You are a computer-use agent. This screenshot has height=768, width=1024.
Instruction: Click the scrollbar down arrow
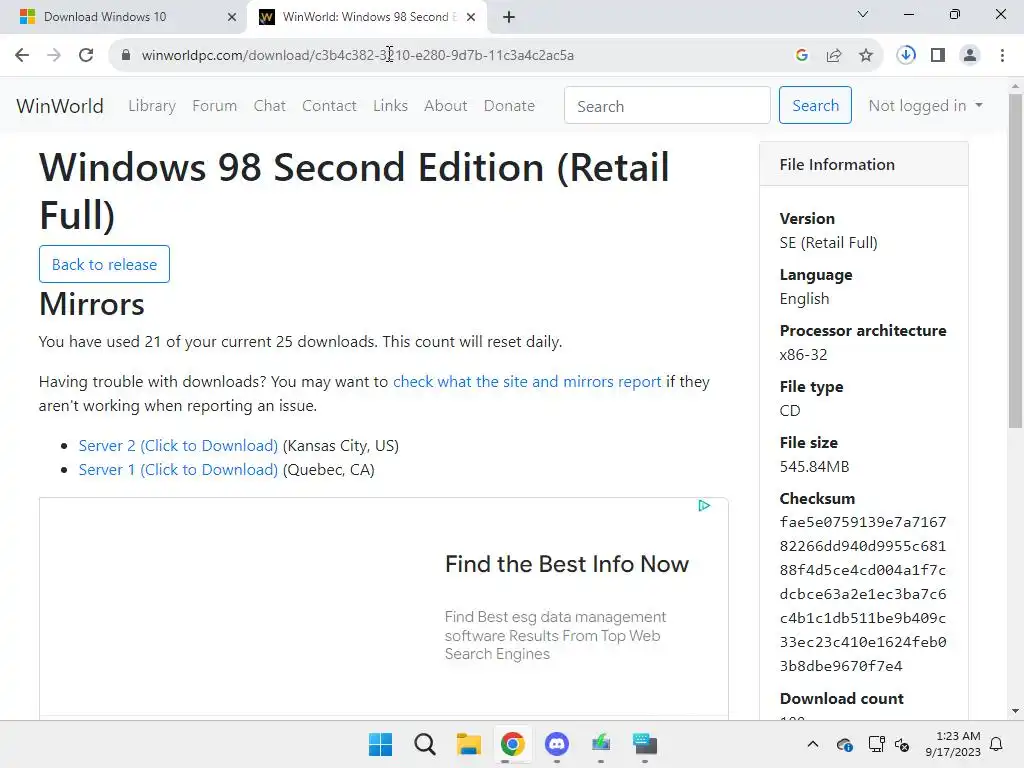1015,711
